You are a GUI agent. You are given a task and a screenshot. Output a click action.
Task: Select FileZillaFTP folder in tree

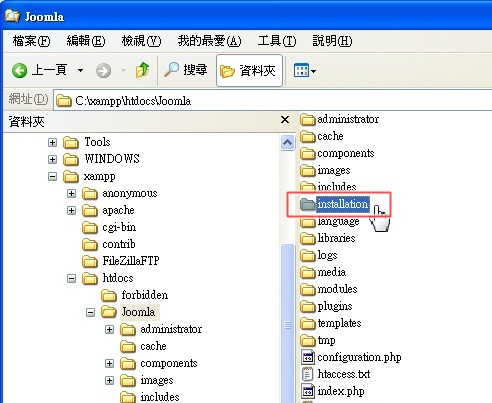pyautogui.click(x=121, y=261)
